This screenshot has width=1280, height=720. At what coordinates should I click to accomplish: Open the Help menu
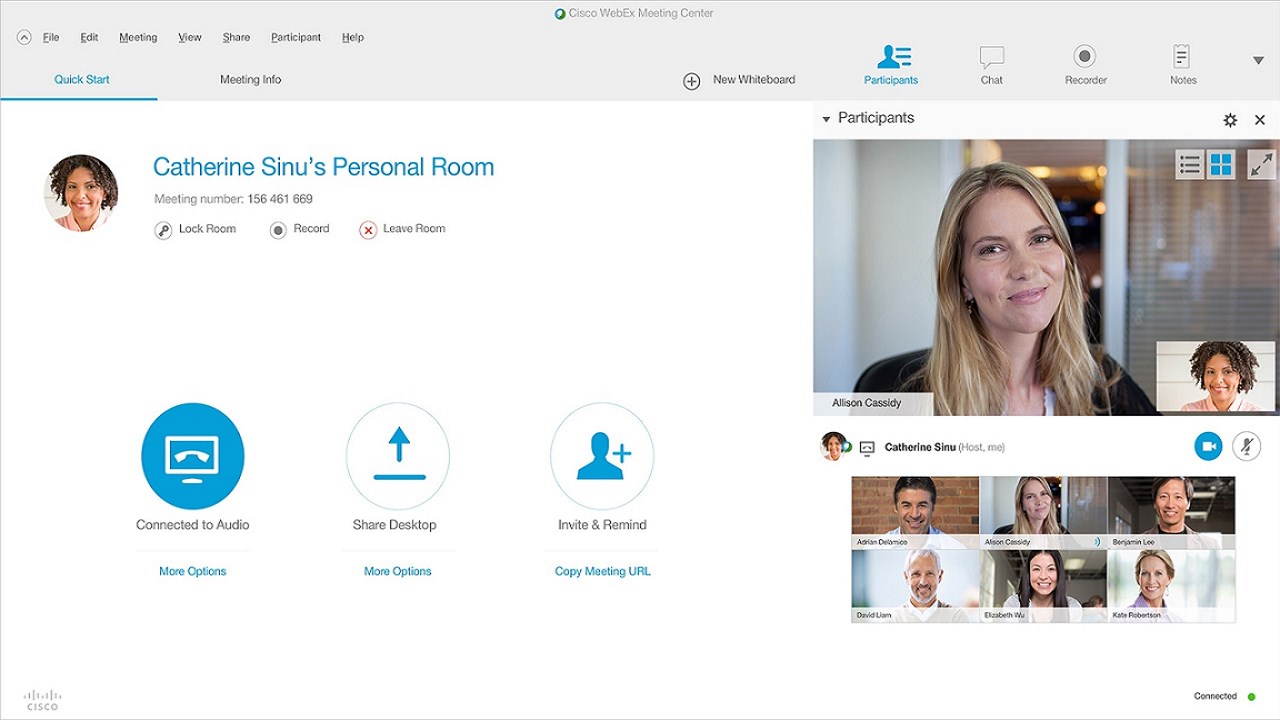(352, 37)
